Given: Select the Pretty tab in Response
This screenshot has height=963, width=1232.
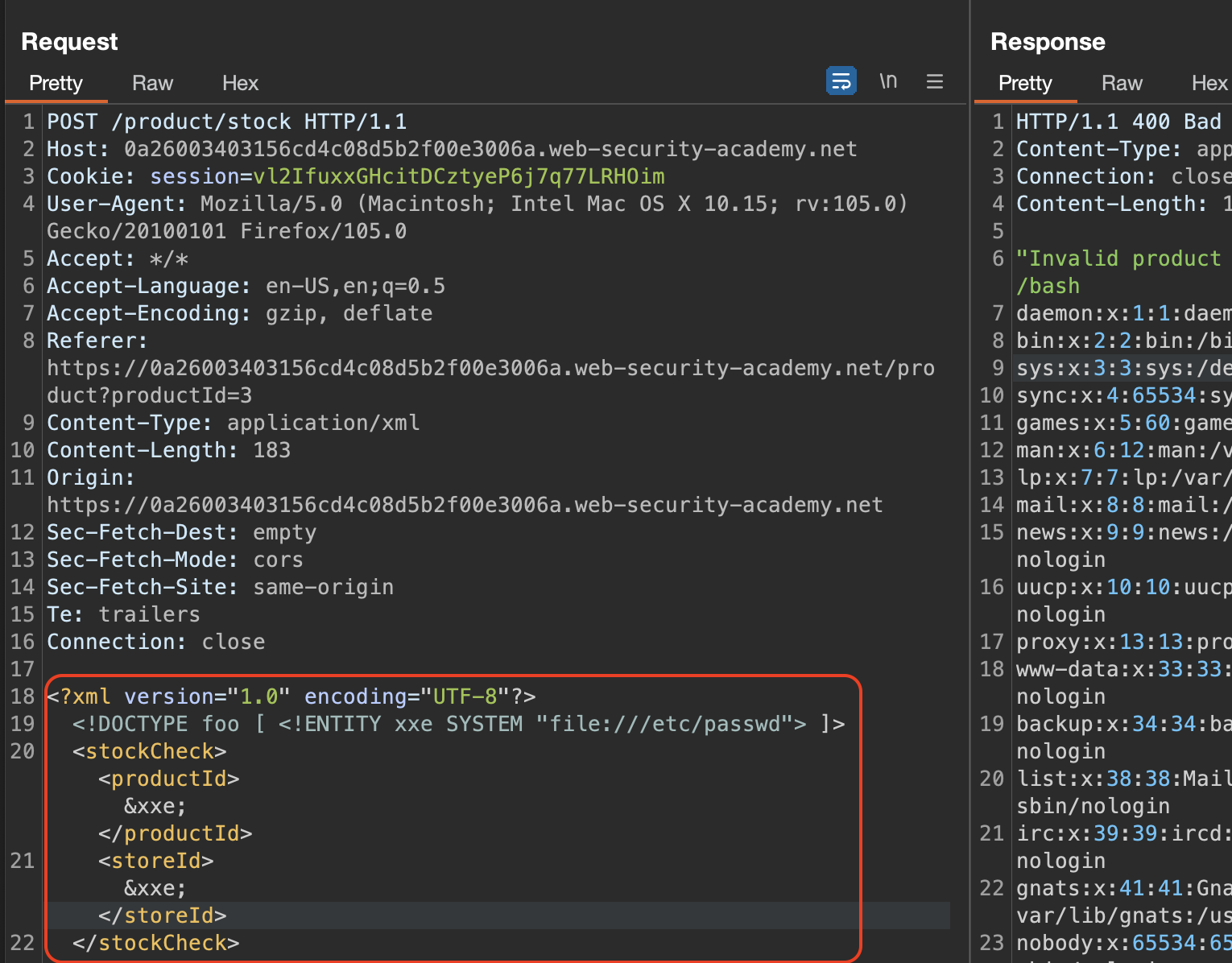Looking at the screenshot, I should coord(1025,84).
